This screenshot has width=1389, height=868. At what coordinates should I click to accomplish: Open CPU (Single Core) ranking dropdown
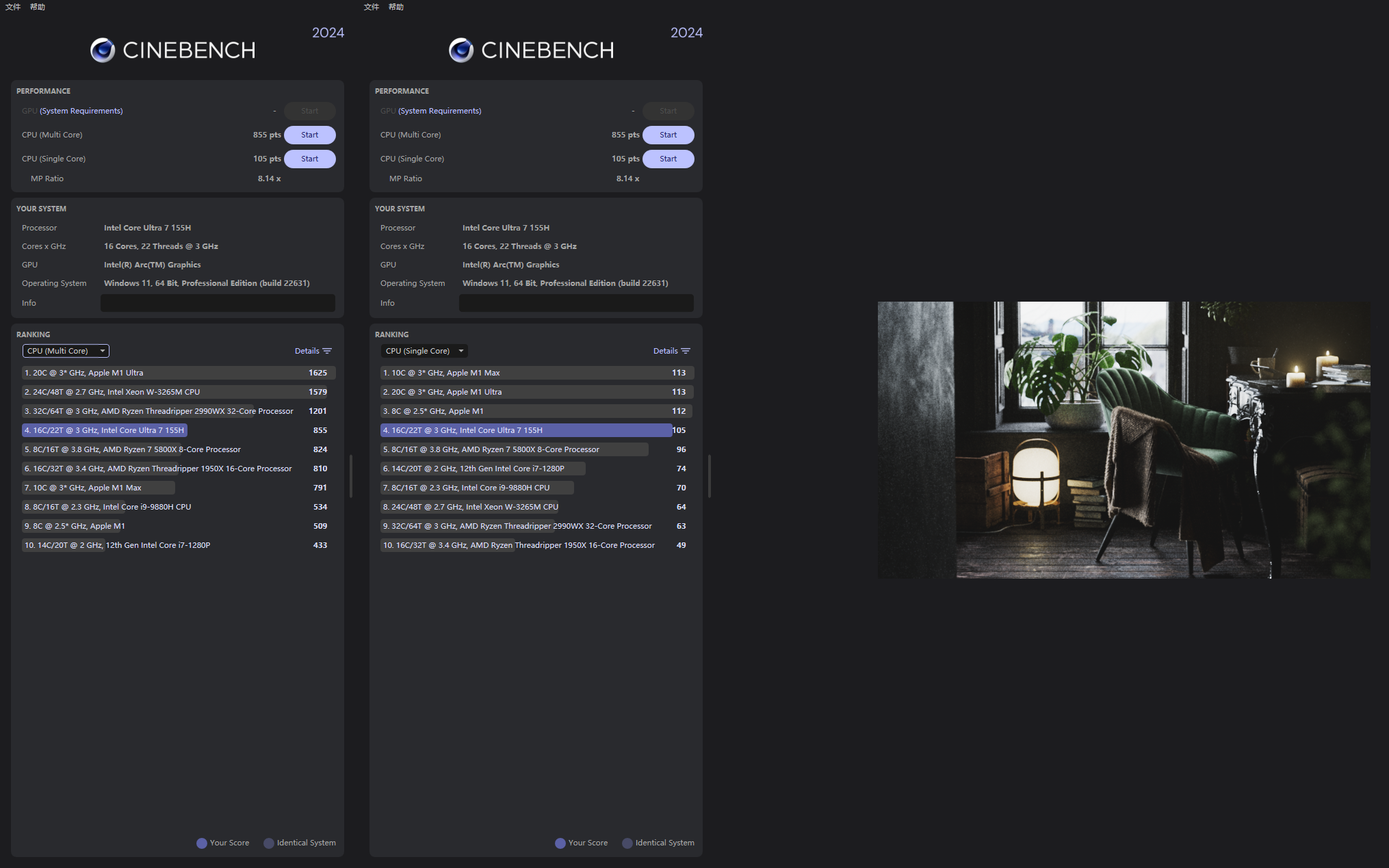[x=424, y=351]
